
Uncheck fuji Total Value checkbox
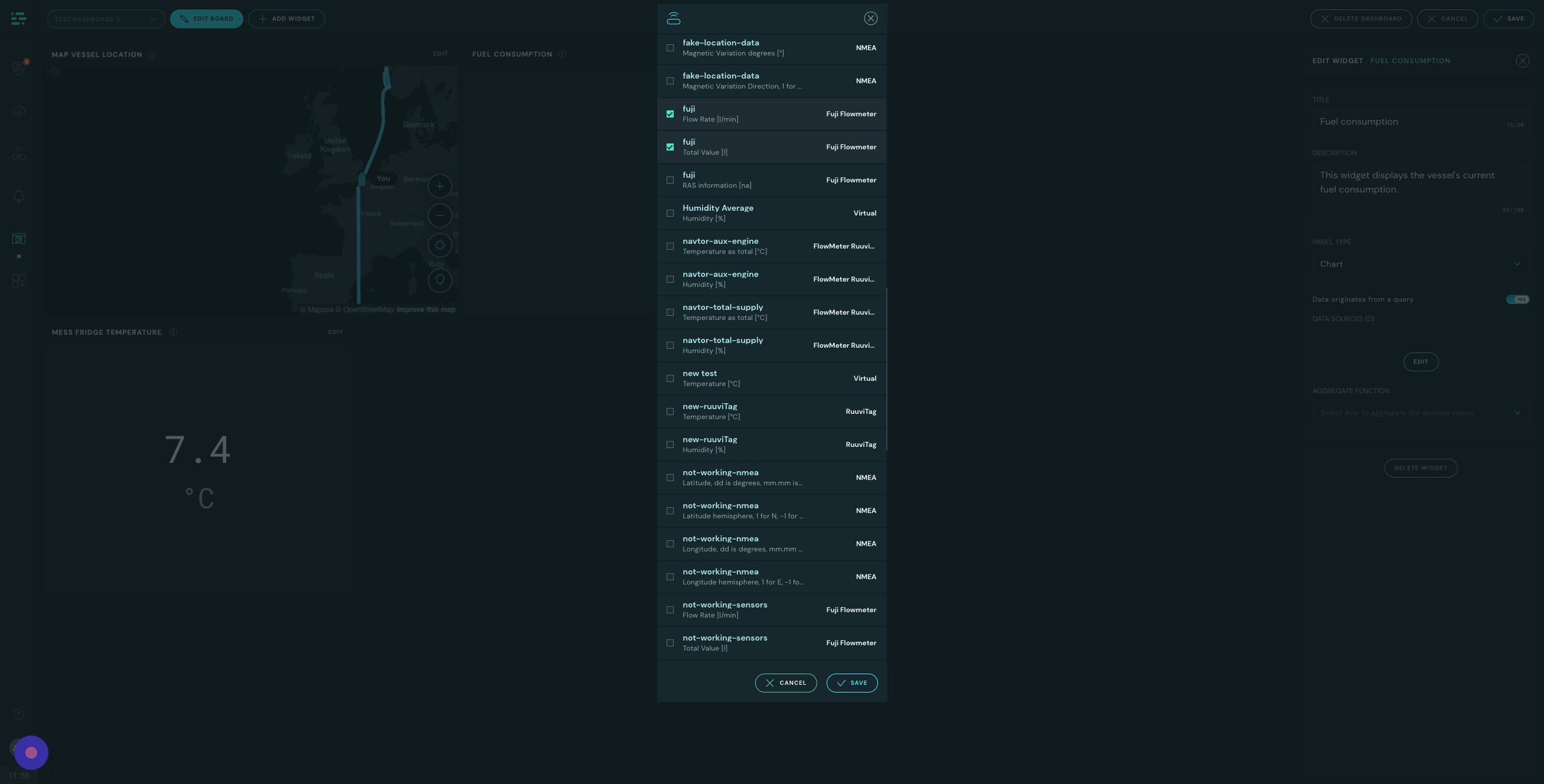(x=670, y=147)
